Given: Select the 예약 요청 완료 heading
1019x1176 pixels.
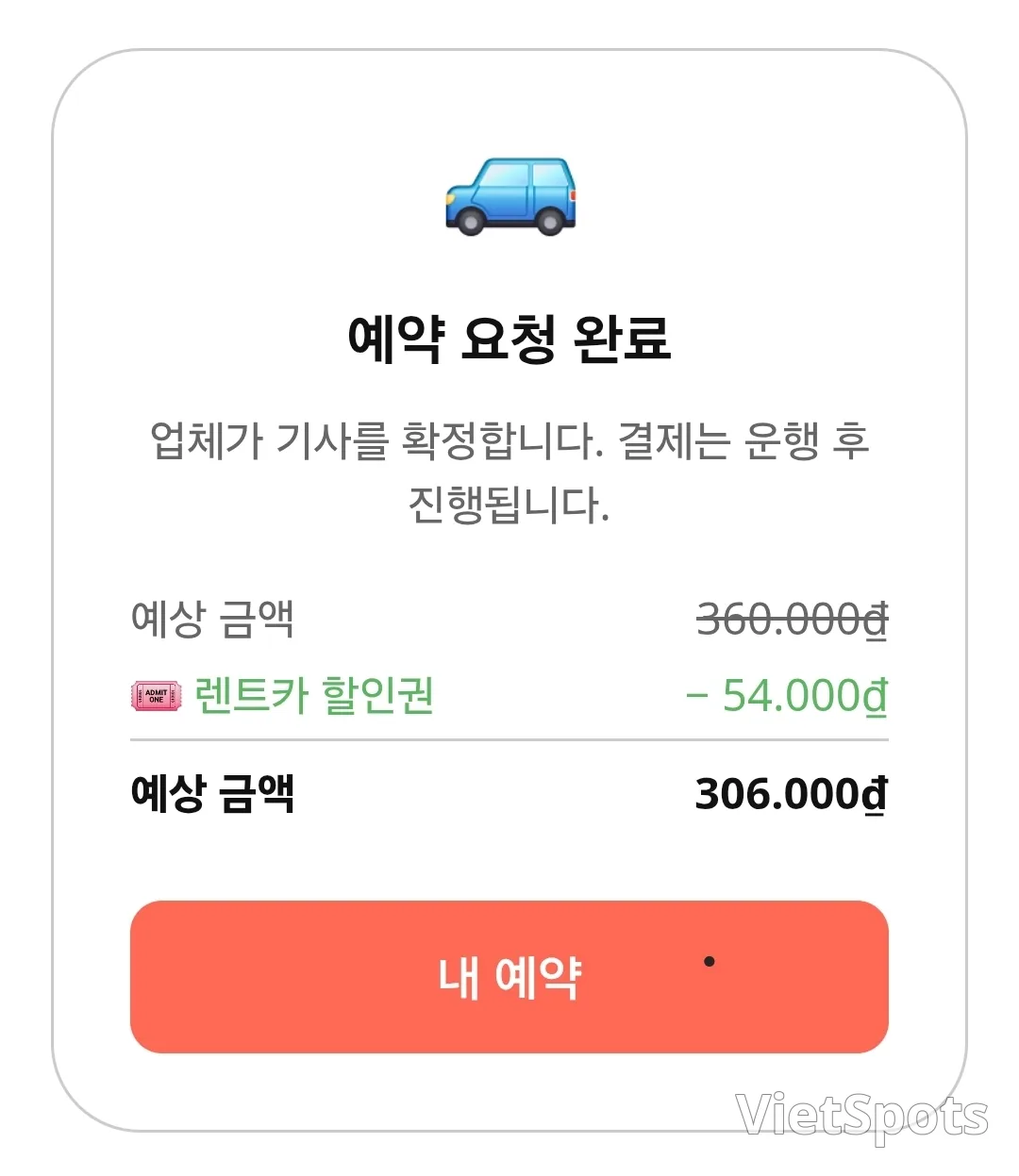Looking at the screenshot, I should point(509,339).
